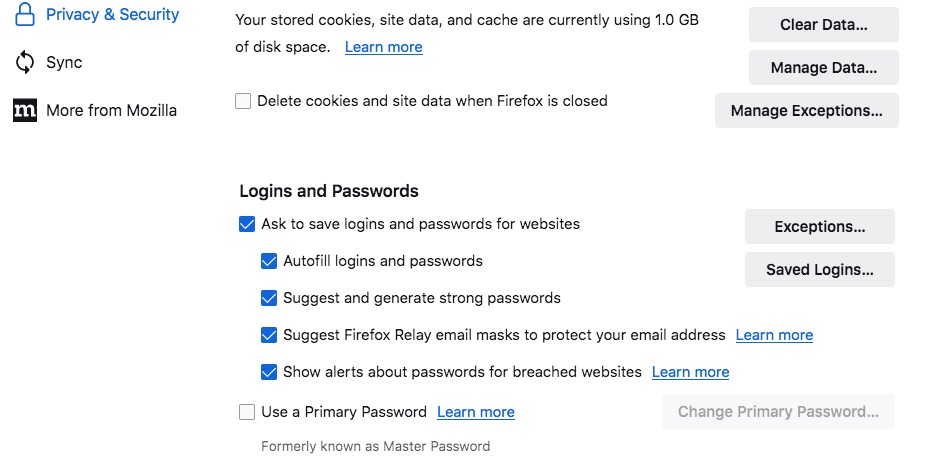Click the Clear Data button
Viewport: 936px width, 458px height.
click(824, 25)
